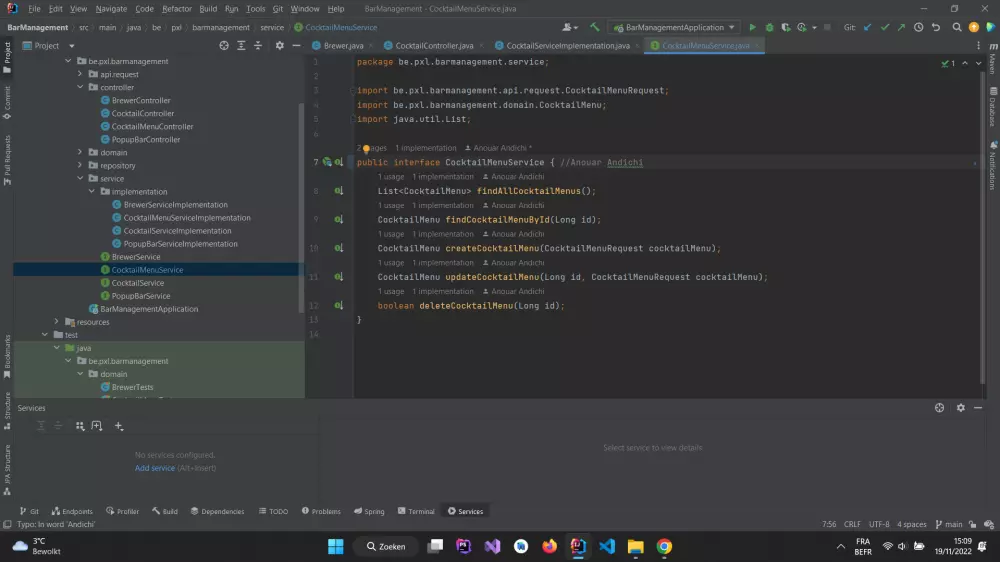Click Git show history clock icon
The height and width of the screenshot is (562, 1000).
[x=918, y=28]
